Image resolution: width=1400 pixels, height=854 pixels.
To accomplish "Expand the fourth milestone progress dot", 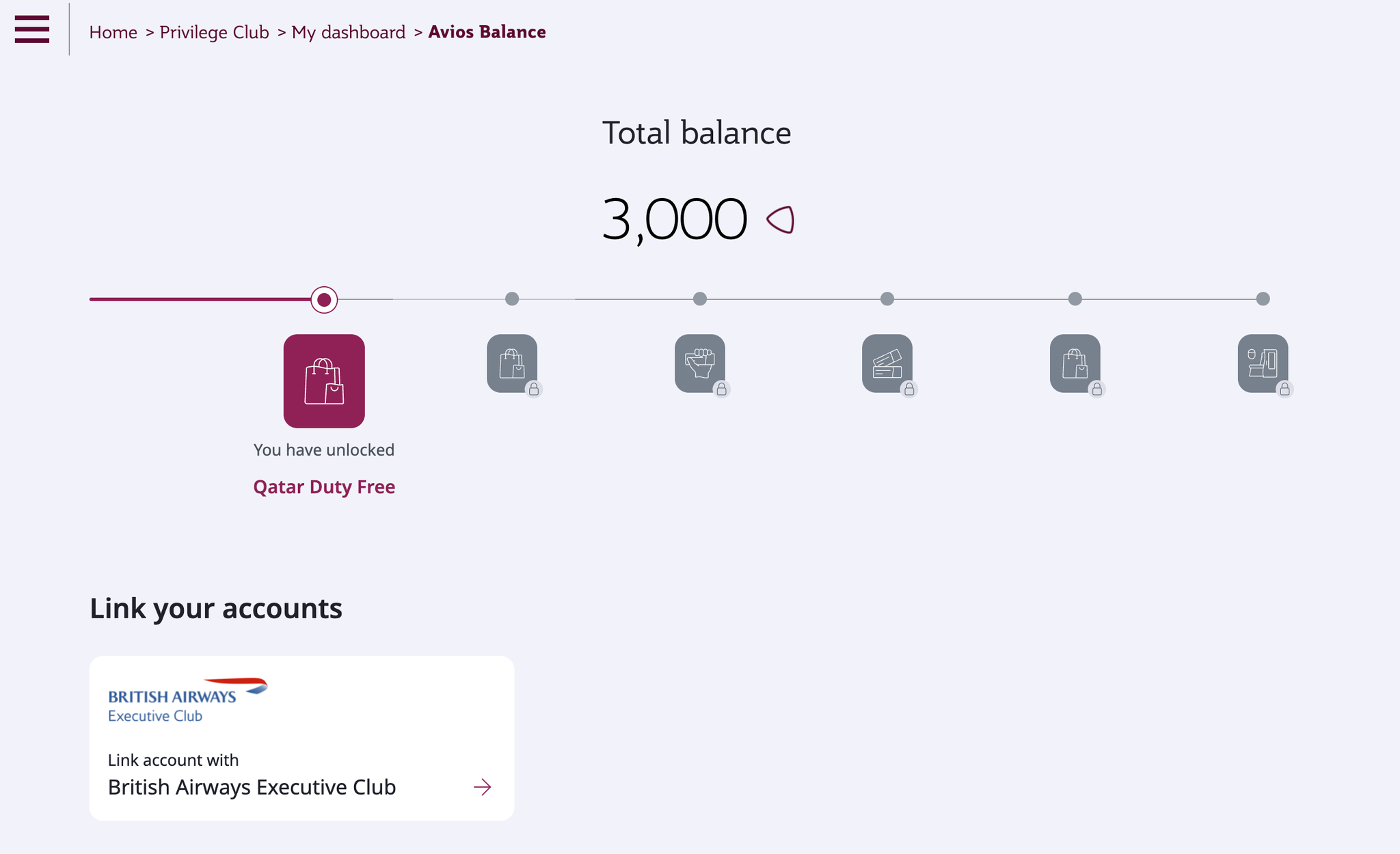I will (887, 299).
